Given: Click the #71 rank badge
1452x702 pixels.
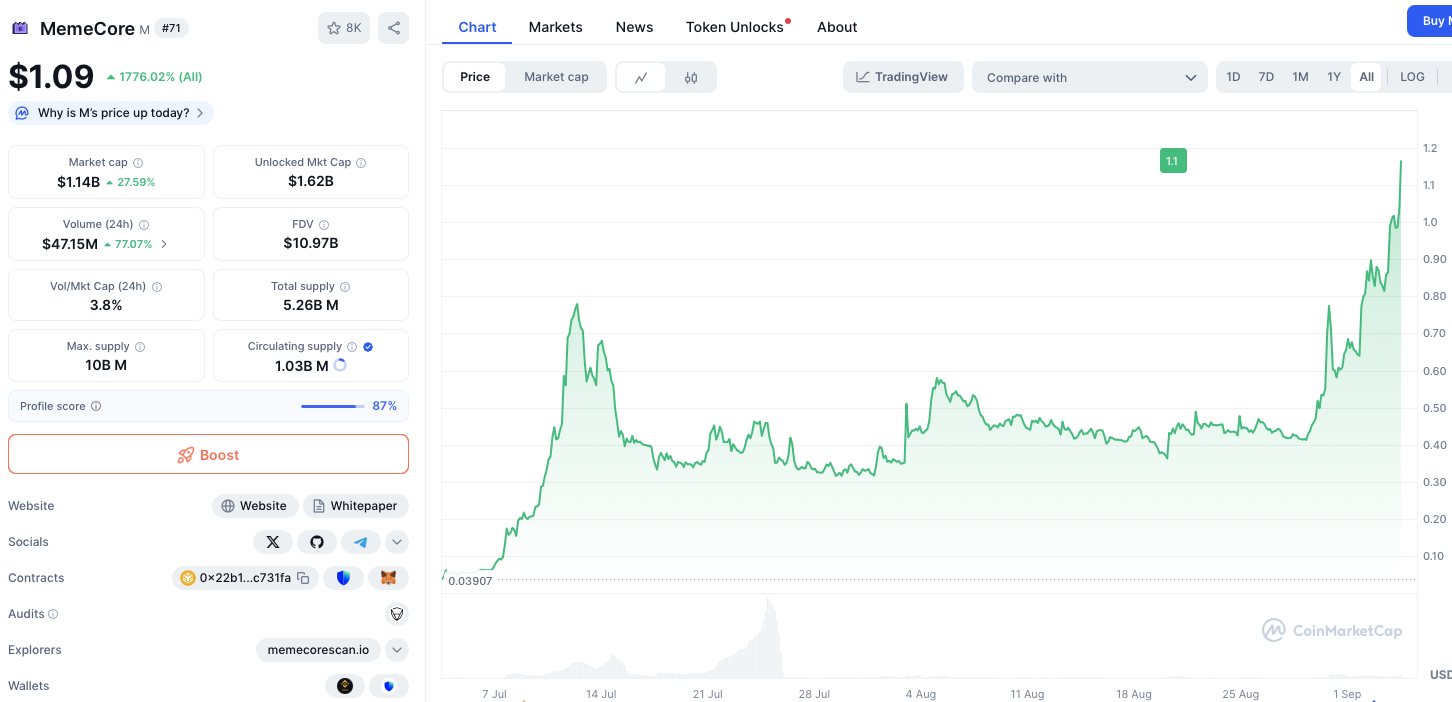Looking at the screenshot, I should (172, 28).
